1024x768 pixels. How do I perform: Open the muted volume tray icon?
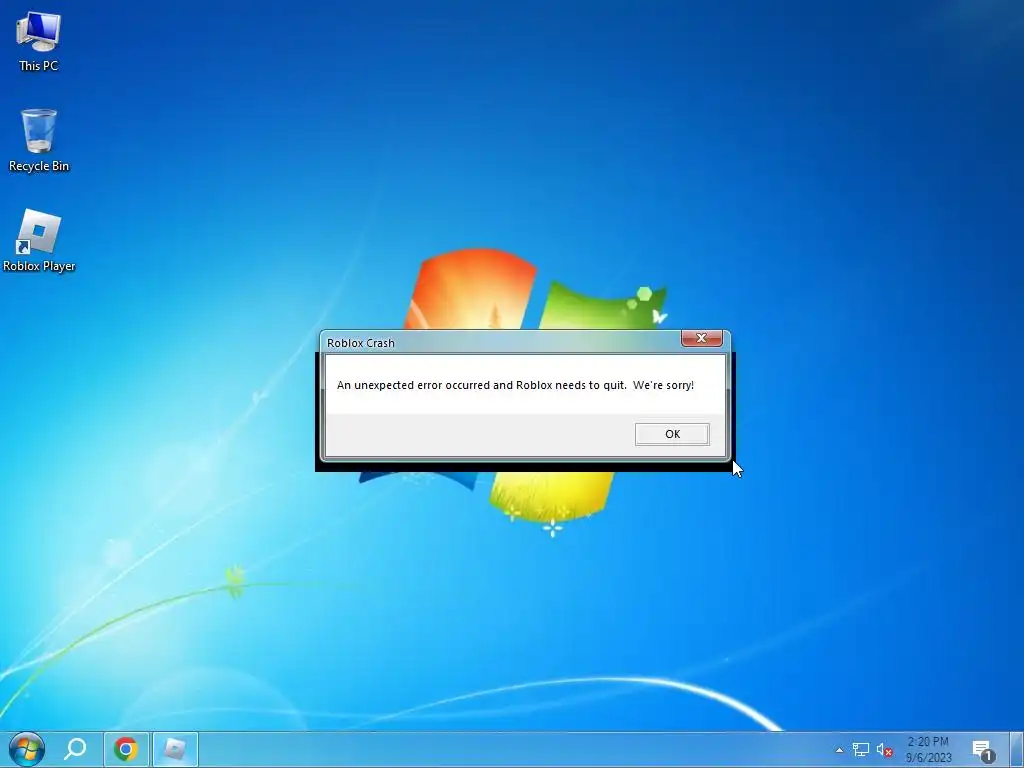884,750
